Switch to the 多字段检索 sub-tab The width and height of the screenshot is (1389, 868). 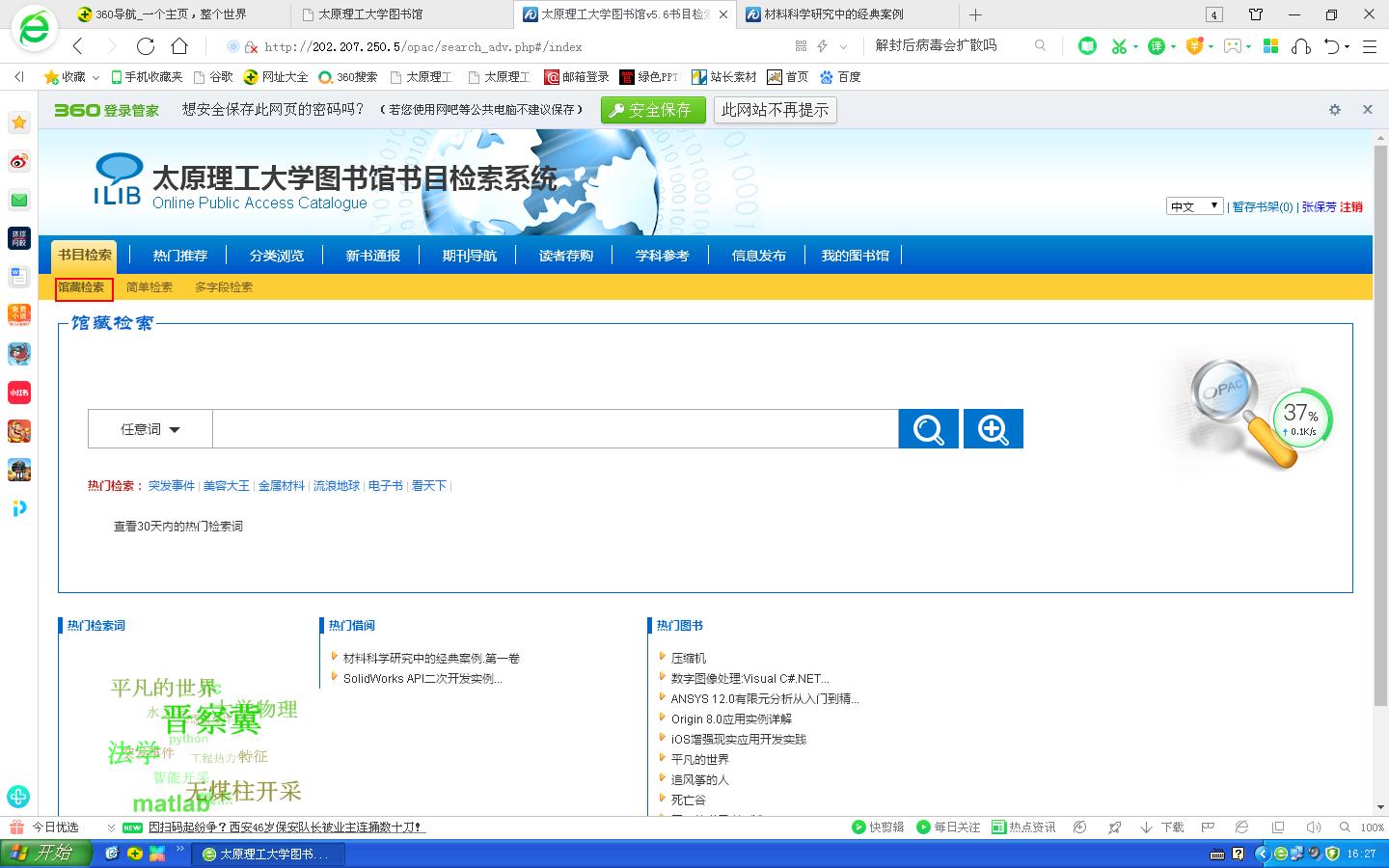pyautogui.click(x=224, y=287)
